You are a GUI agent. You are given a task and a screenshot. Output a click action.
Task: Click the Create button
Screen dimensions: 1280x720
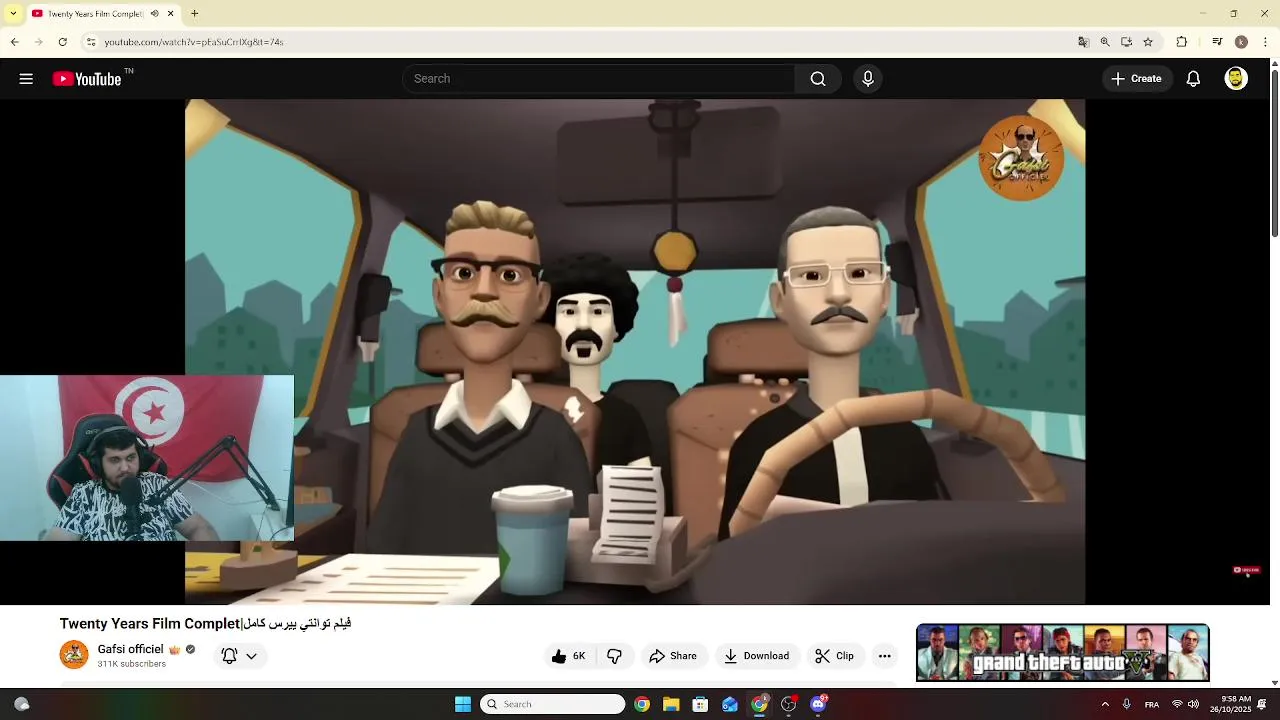click(1136, 79)
